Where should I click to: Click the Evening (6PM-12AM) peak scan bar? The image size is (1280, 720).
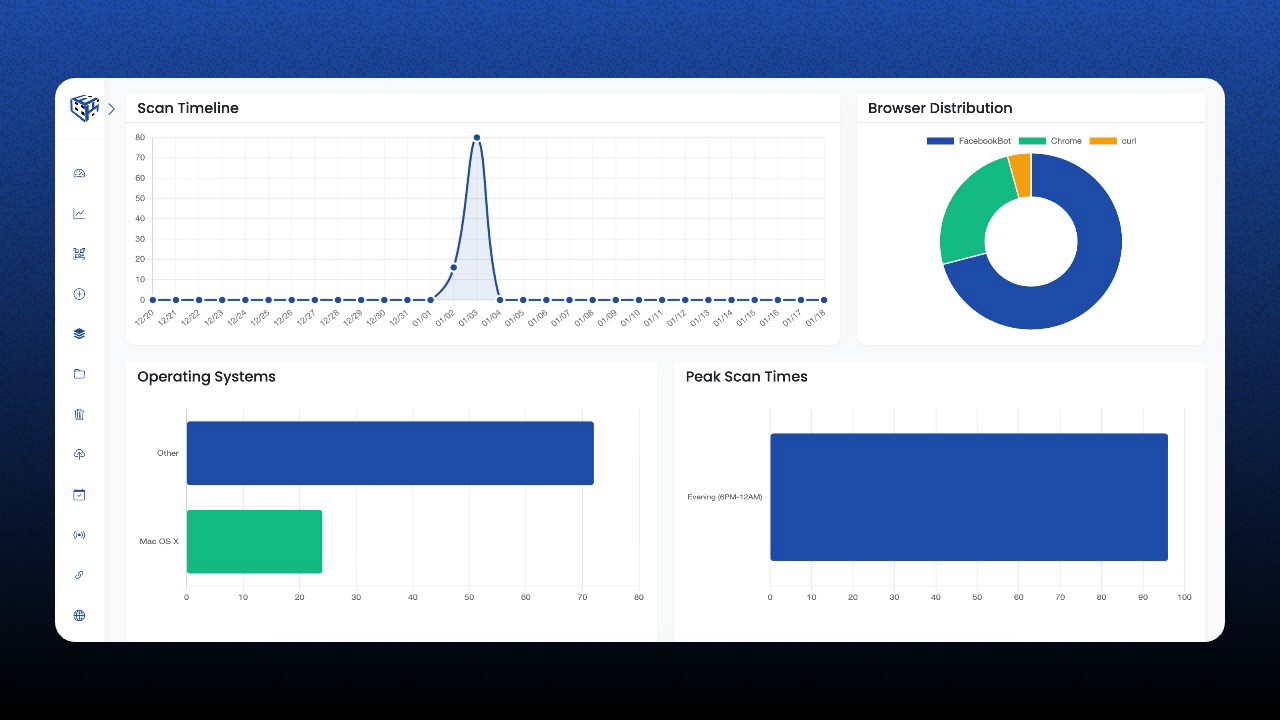click(x=969, y=497)
